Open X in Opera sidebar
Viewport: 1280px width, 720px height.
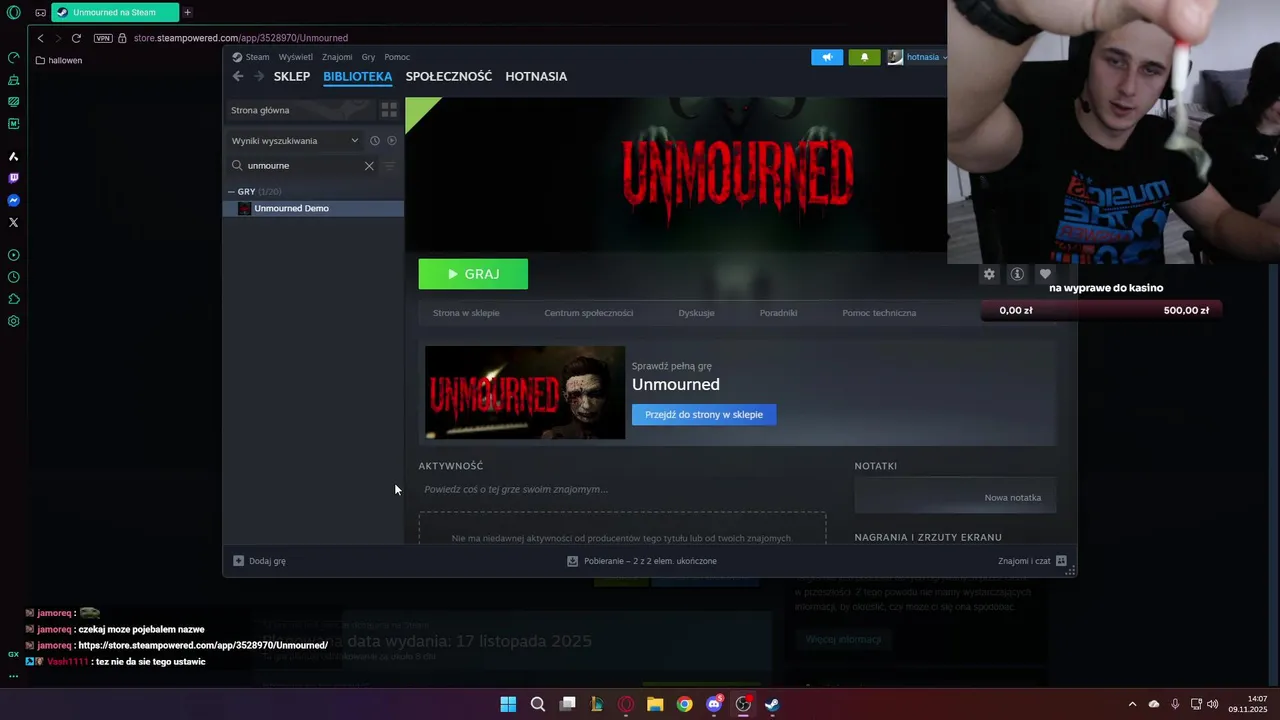coord(13,222)
